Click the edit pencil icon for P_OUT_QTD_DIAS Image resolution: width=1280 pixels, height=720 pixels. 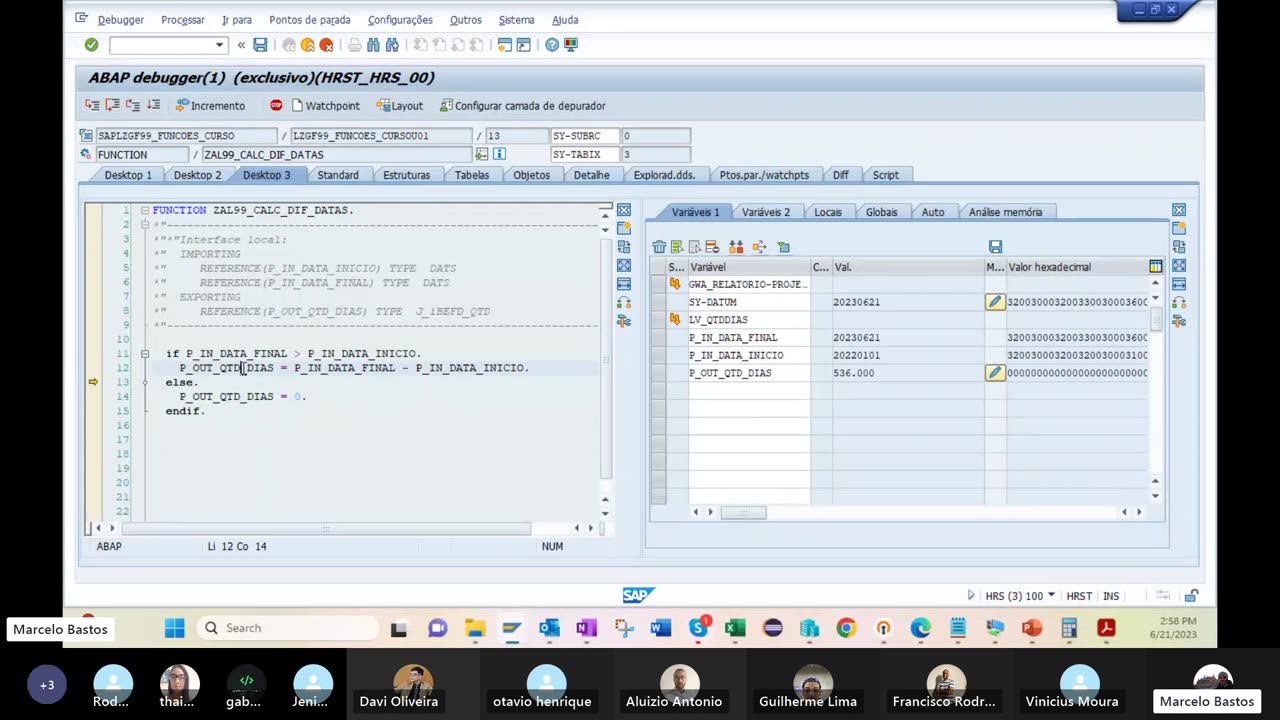(x=995, y=373)
